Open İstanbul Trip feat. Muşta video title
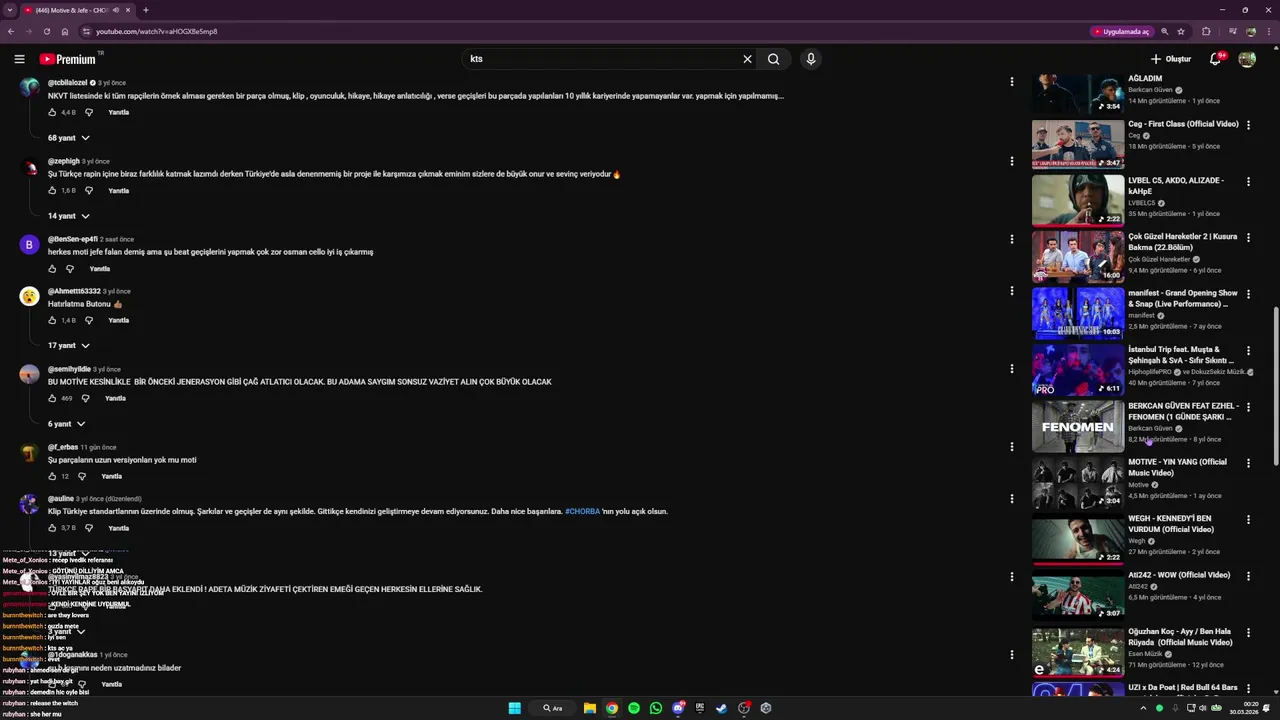 (1181, 355)
